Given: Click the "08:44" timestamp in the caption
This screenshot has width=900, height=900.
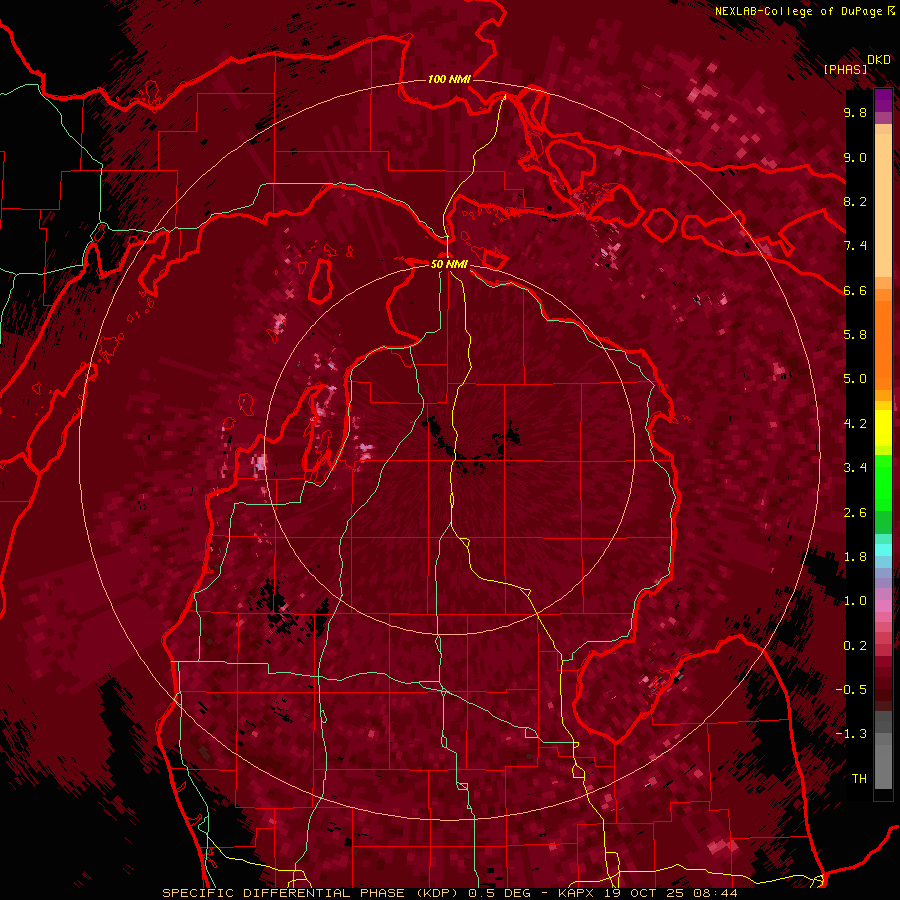Looking at the screenshot, I should point(717,893).
